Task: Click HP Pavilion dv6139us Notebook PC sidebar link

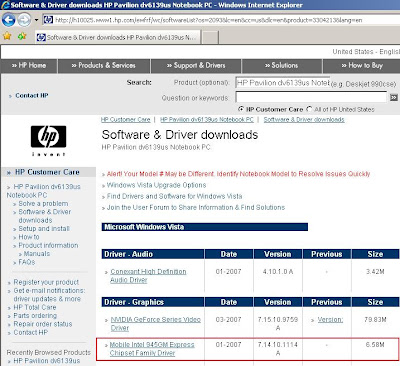Action: (43, 191)
